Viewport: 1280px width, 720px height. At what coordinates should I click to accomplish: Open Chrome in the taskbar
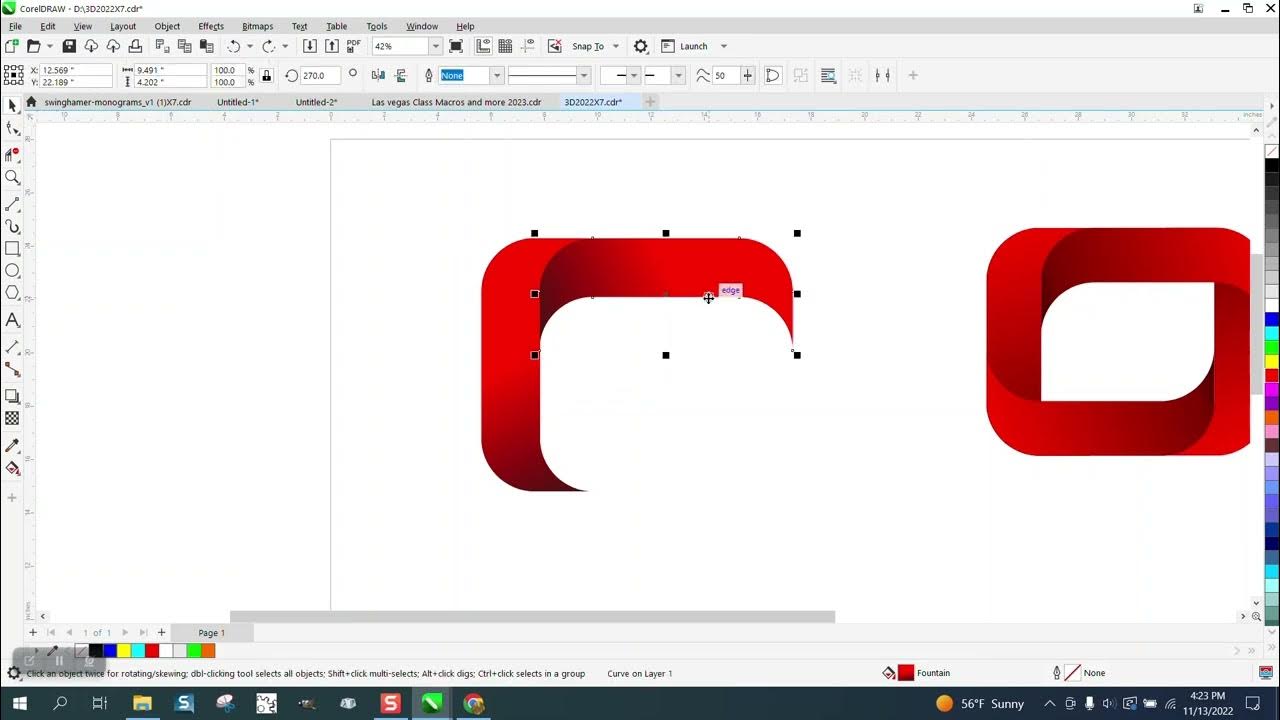click(473, 704)
